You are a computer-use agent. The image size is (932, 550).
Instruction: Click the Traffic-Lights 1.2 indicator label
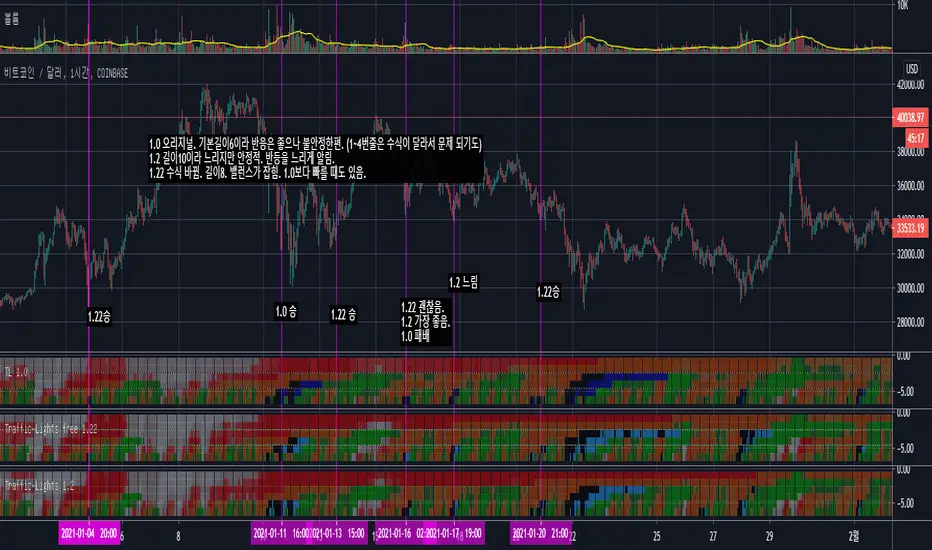39,486
